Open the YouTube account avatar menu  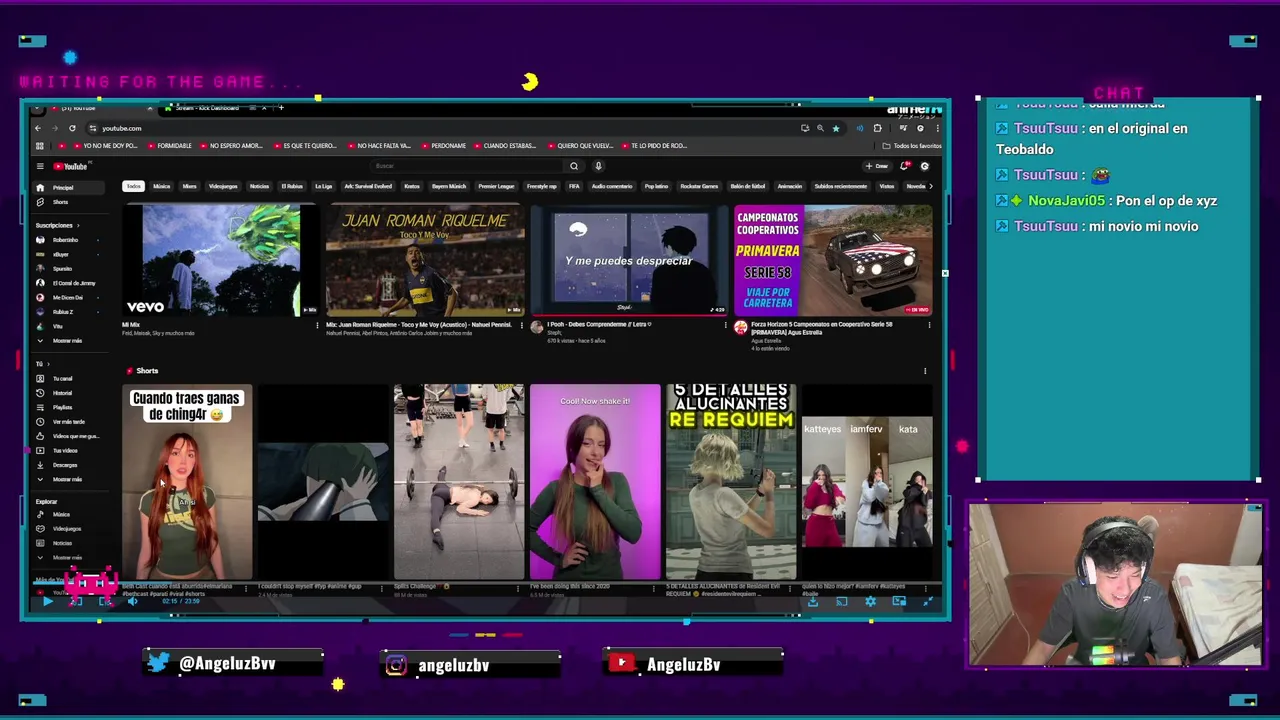pos(924,166)
